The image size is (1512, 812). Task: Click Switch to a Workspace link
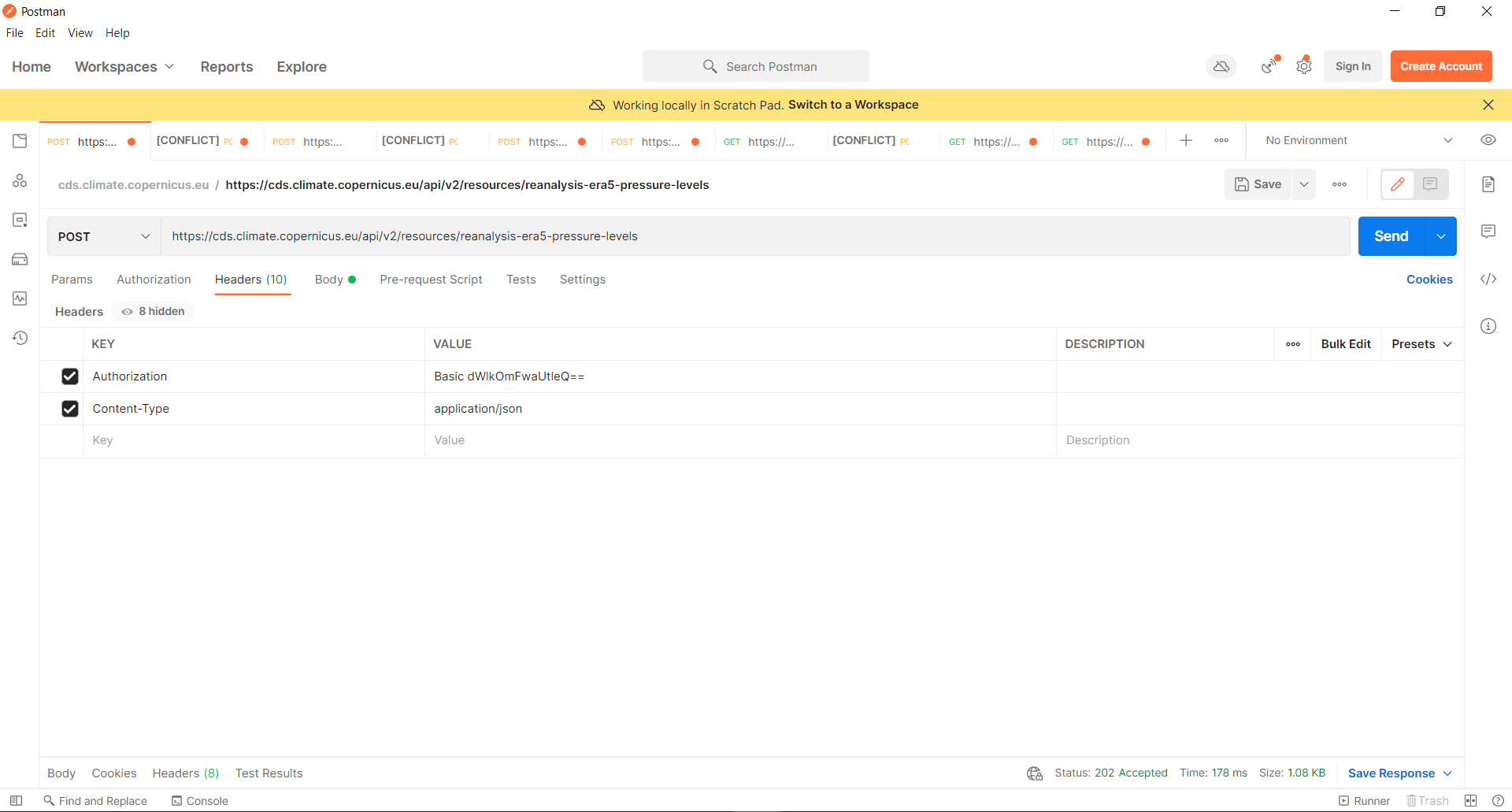click(x=854, y=105)
